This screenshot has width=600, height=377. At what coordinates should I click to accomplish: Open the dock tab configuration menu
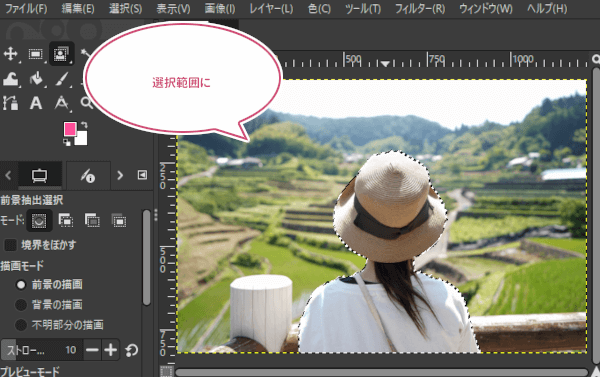142,175
